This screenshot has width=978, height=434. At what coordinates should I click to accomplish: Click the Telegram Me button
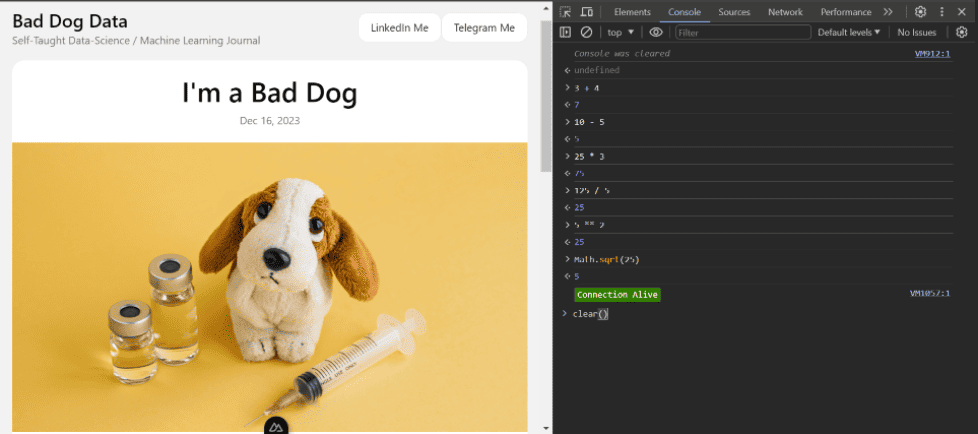tap(484, 28)
